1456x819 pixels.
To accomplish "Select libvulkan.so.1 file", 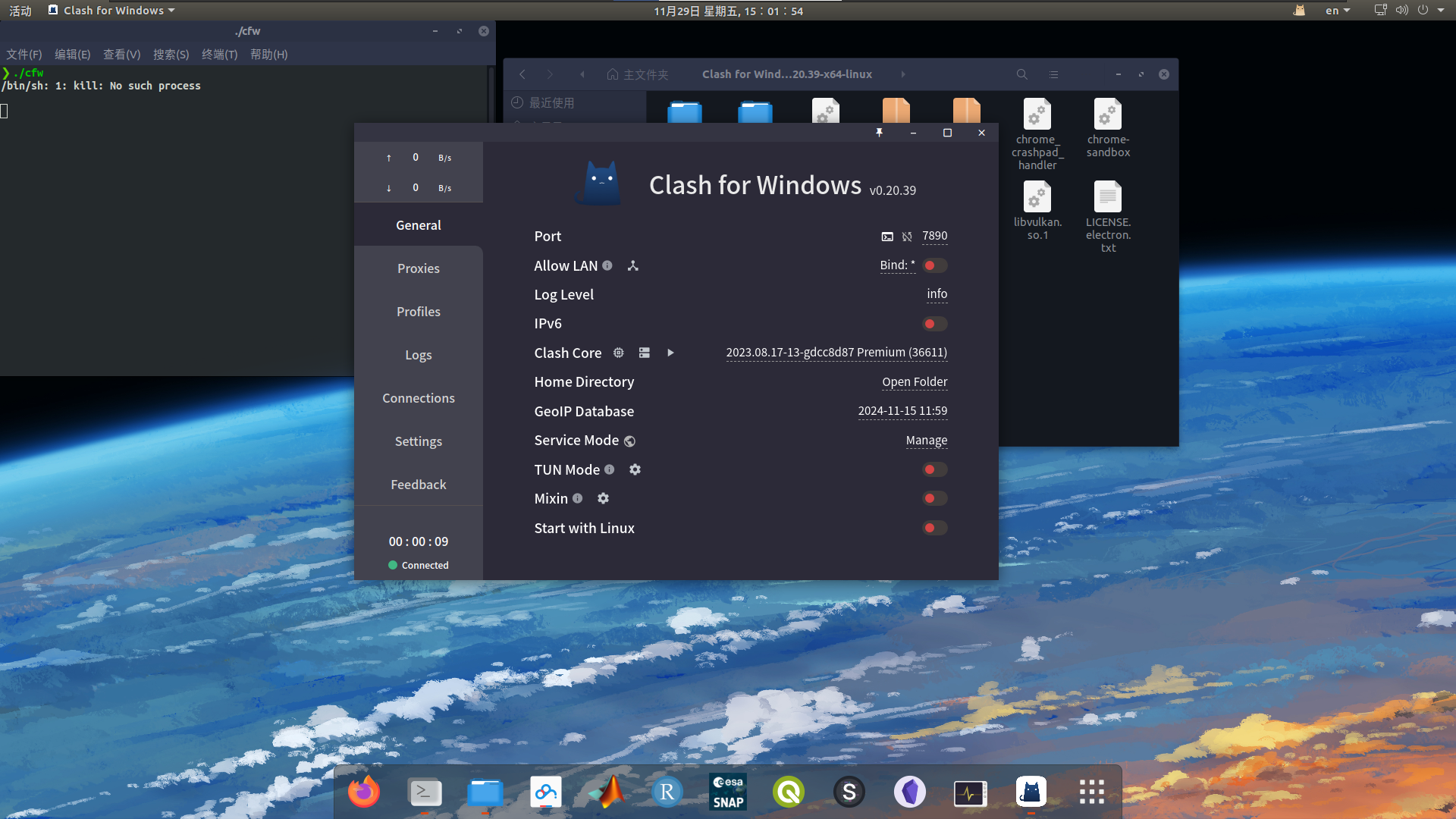I will pos(1037,211).
